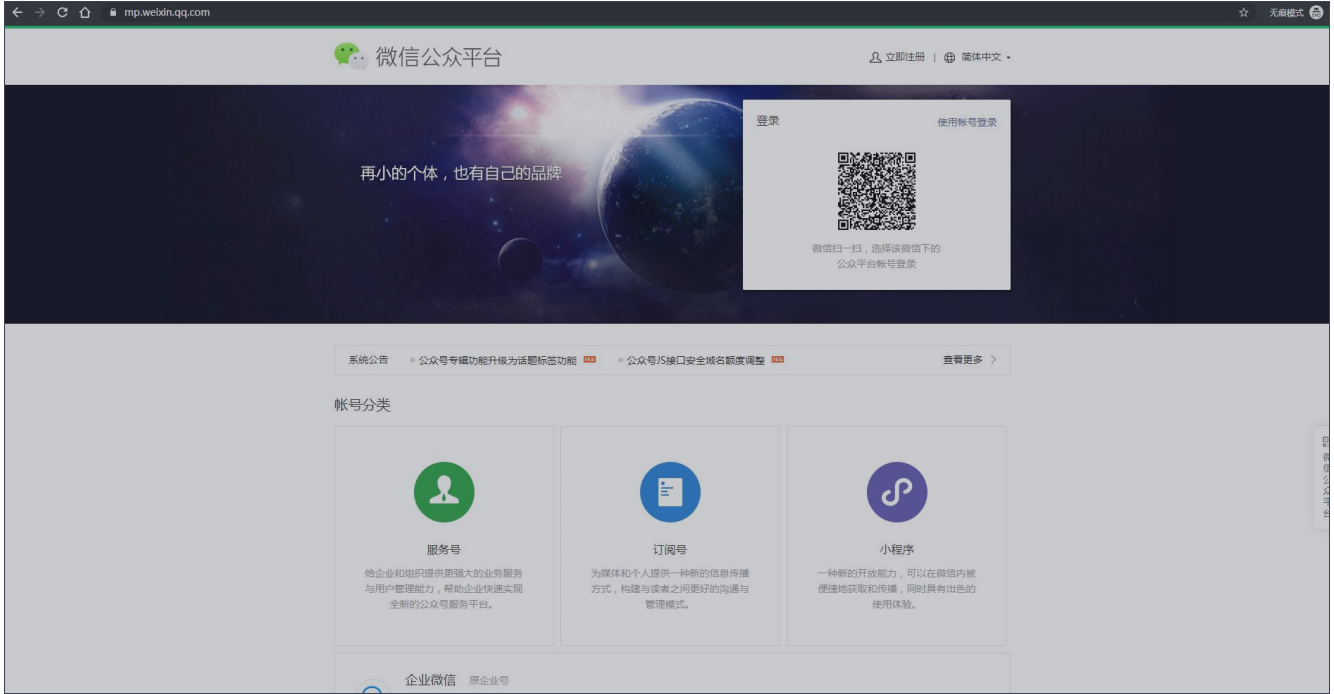Click the browser forward arrow
This screenshot has width=1334, height=694.
40,12
